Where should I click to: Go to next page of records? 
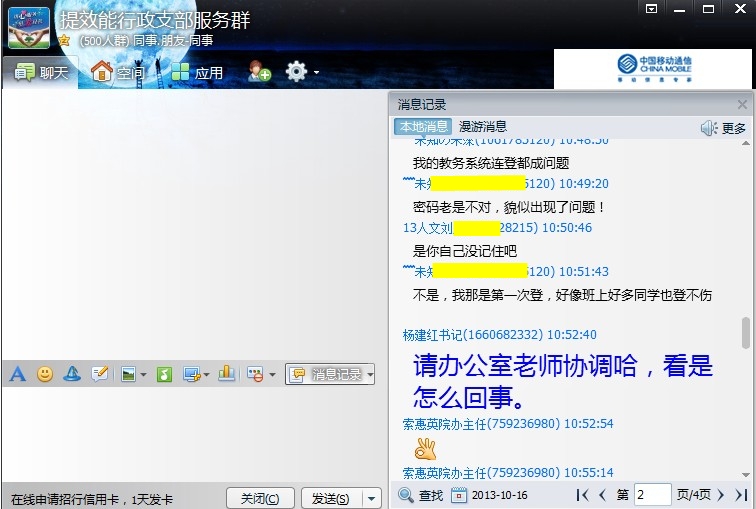click(720, 495)
